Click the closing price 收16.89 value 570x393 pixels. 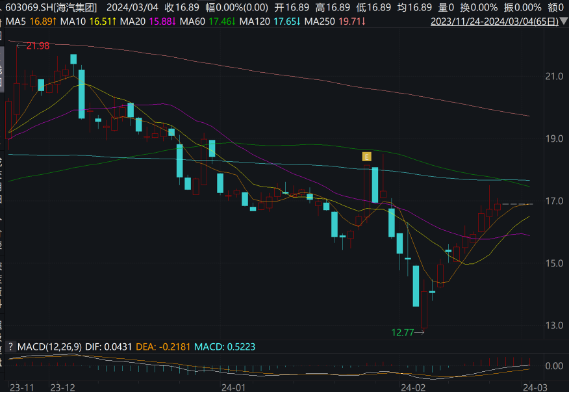(182, 7)
